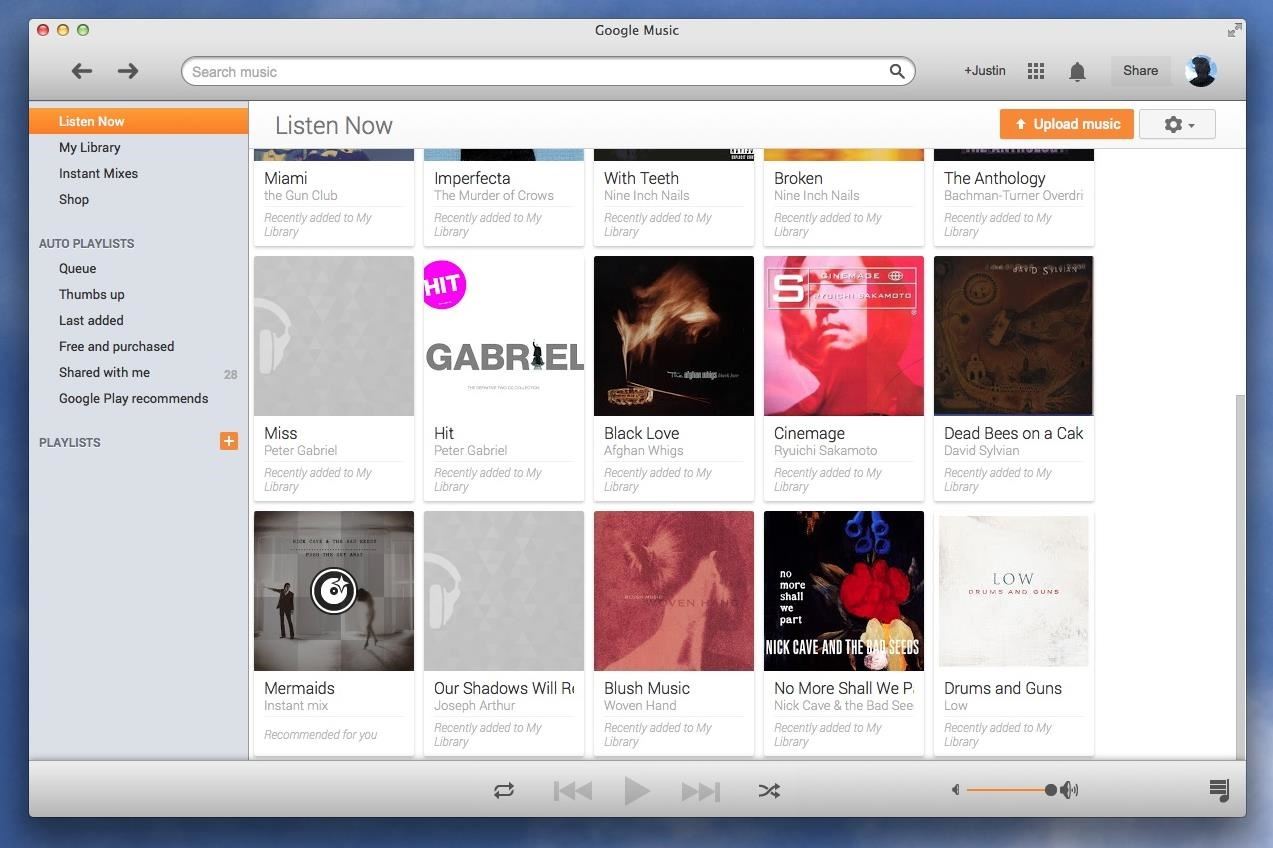
Task: Open the Hit album cover
Action: point(504,336)
